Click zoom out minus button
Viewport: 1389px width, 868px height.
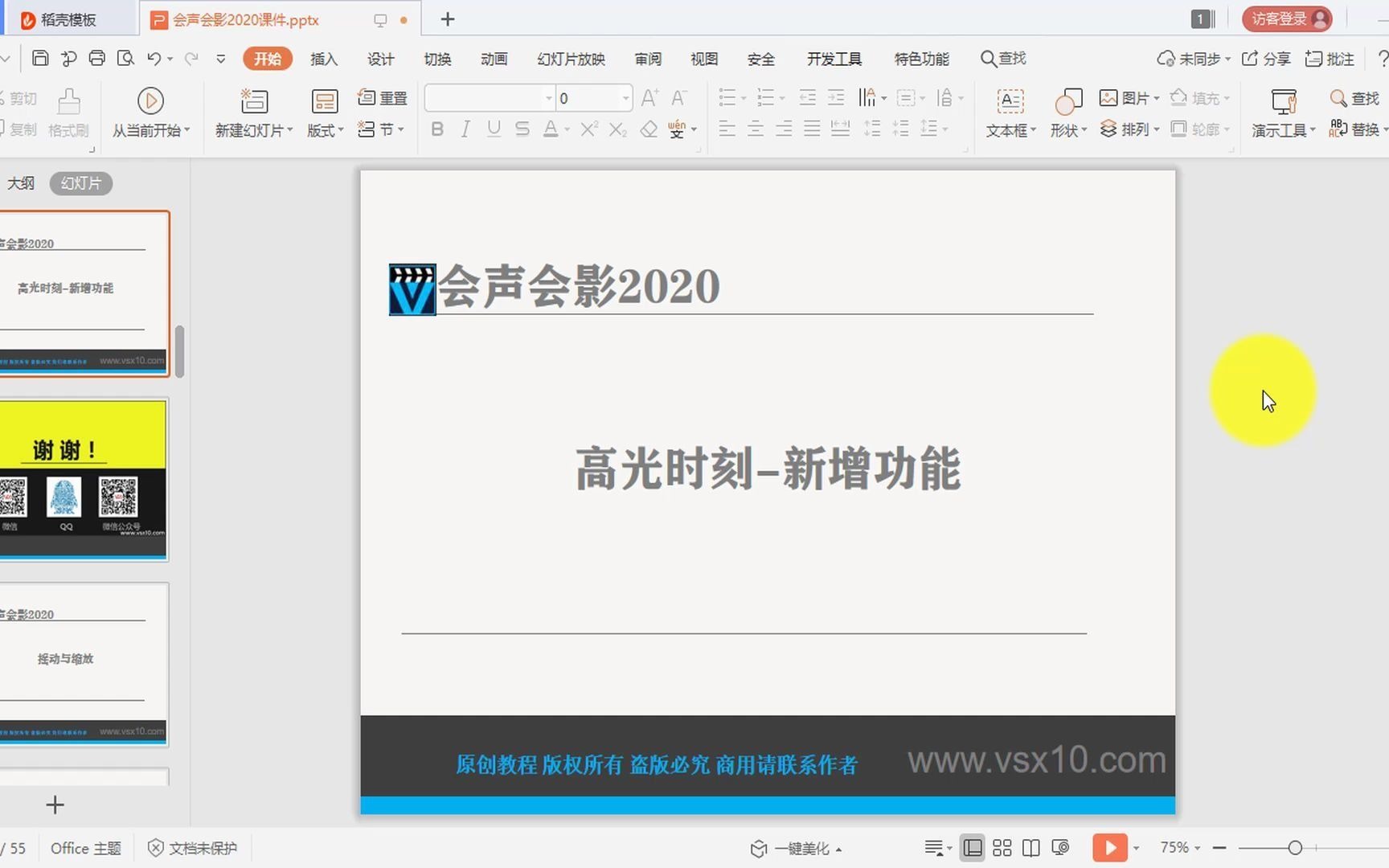coord(1219,848)
